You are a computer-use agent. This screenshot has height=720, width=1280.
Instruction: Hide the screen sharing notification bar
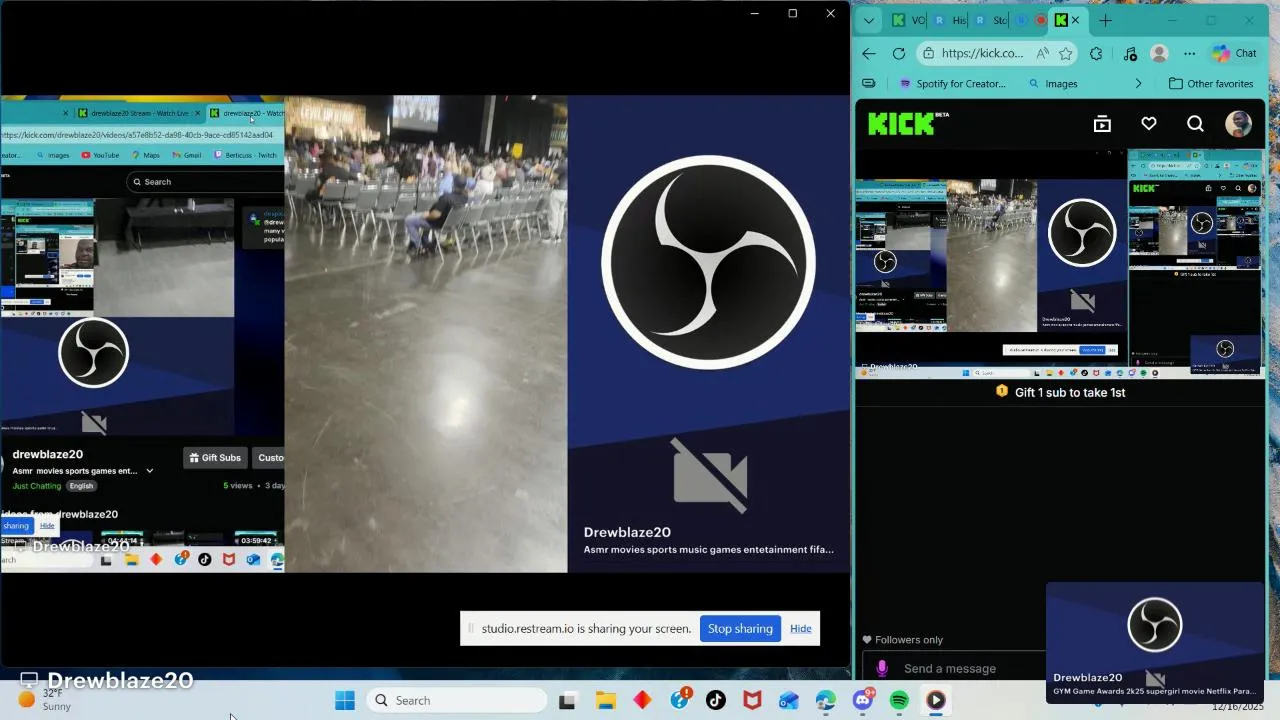(x=800, y=628)
